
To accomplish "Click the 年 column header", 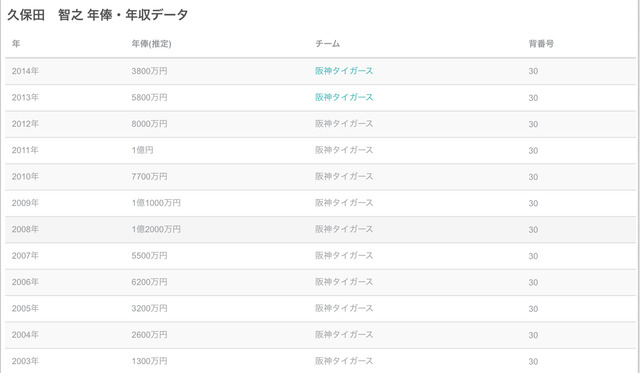I will tap(16, 44).
